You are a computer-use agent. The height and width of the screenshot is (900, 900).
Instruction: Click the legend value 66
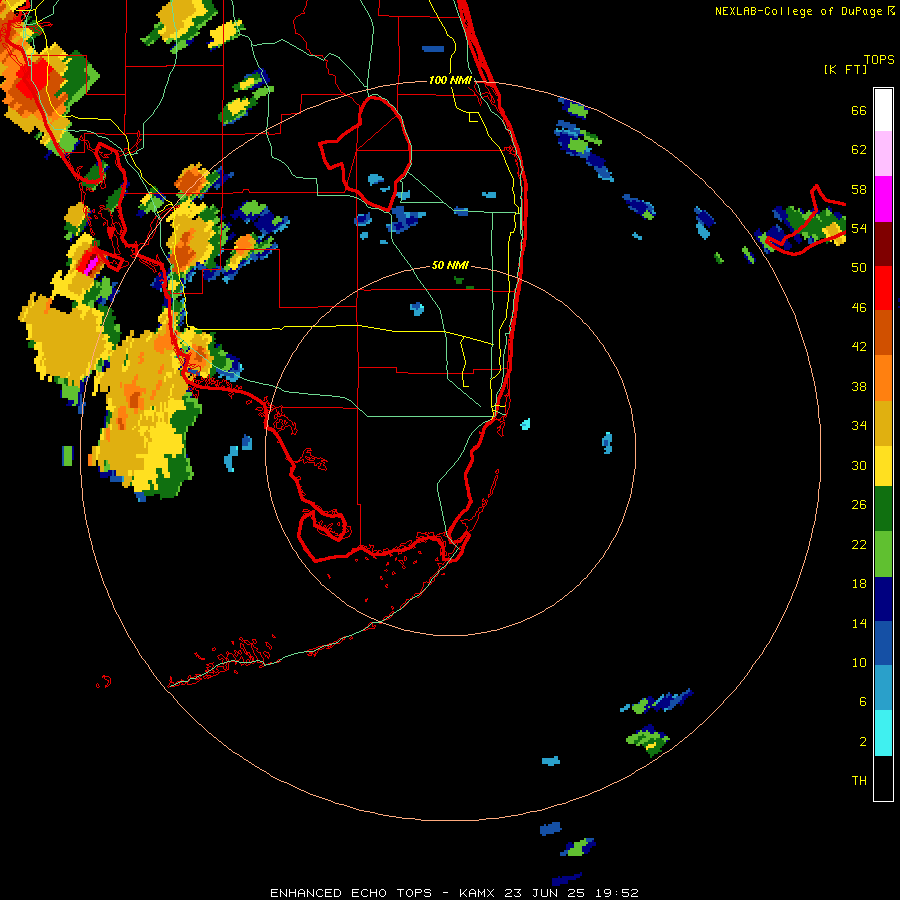[859, 110]
